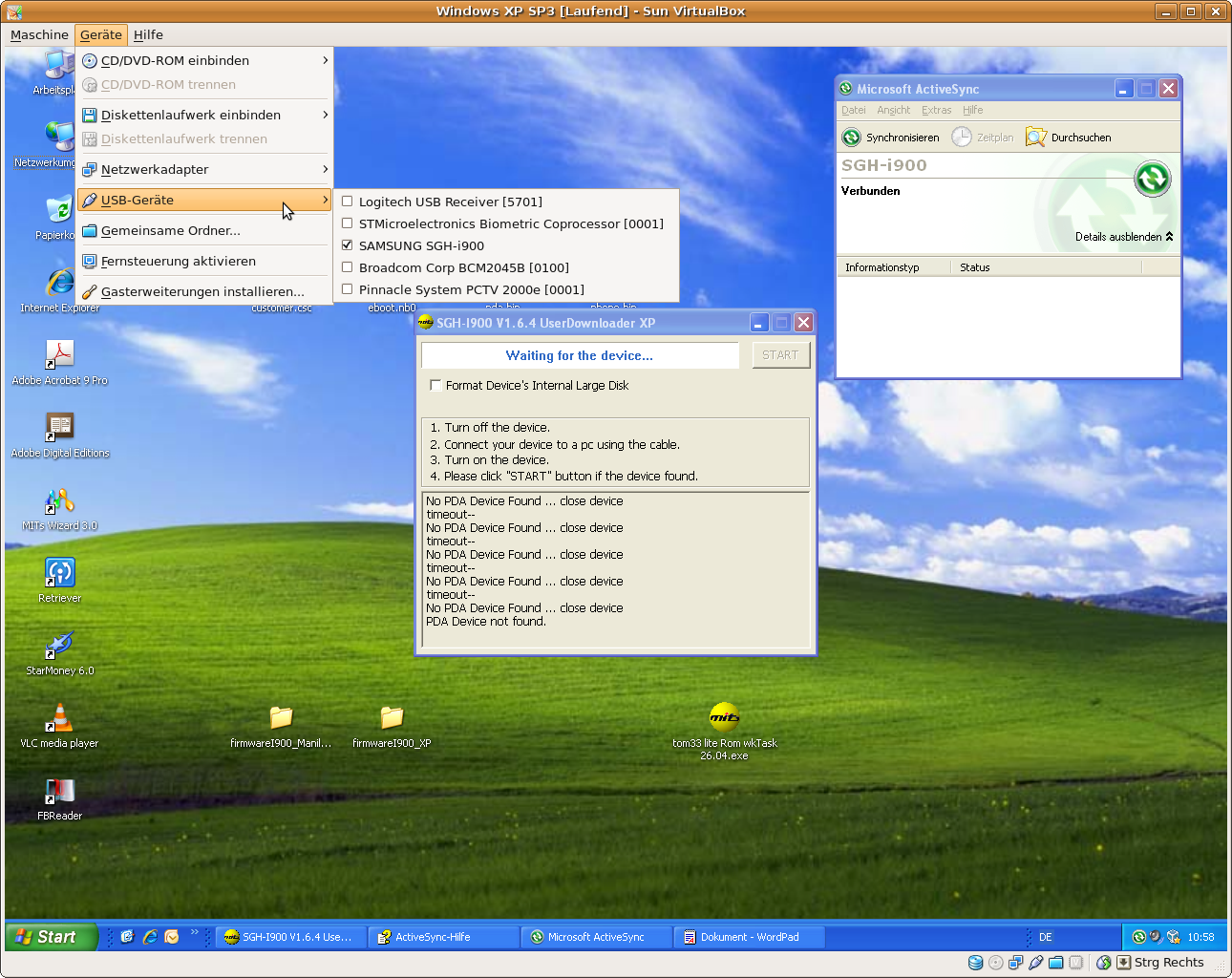The image size is (1232, 978).
Task: Click the DE language indicator
Action: tap(1046, 937)
